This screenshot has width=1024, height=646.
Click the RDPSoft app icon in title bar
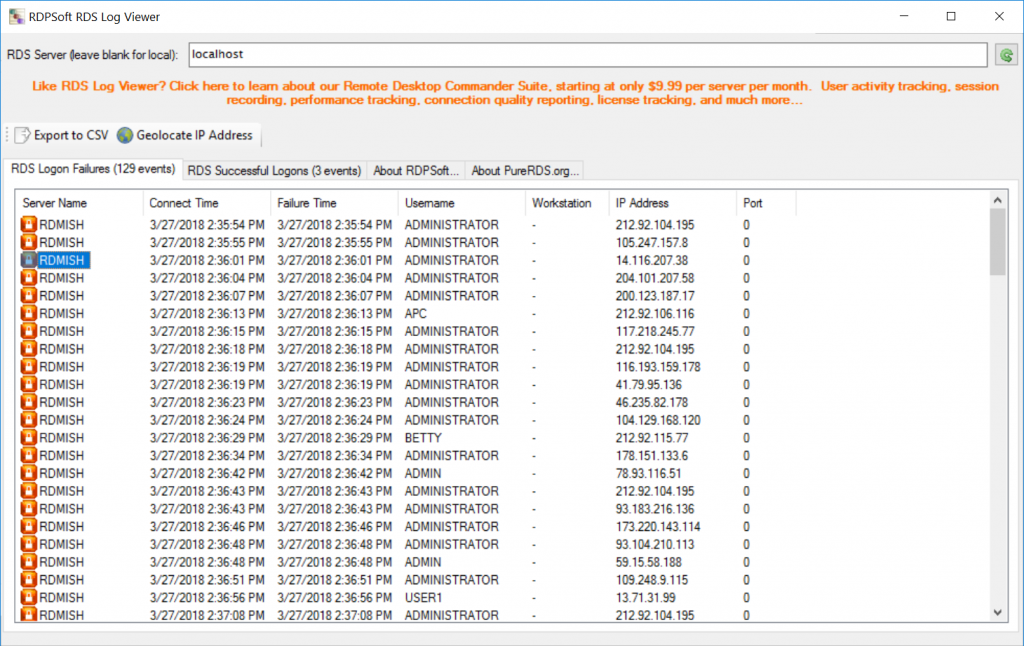14,17
